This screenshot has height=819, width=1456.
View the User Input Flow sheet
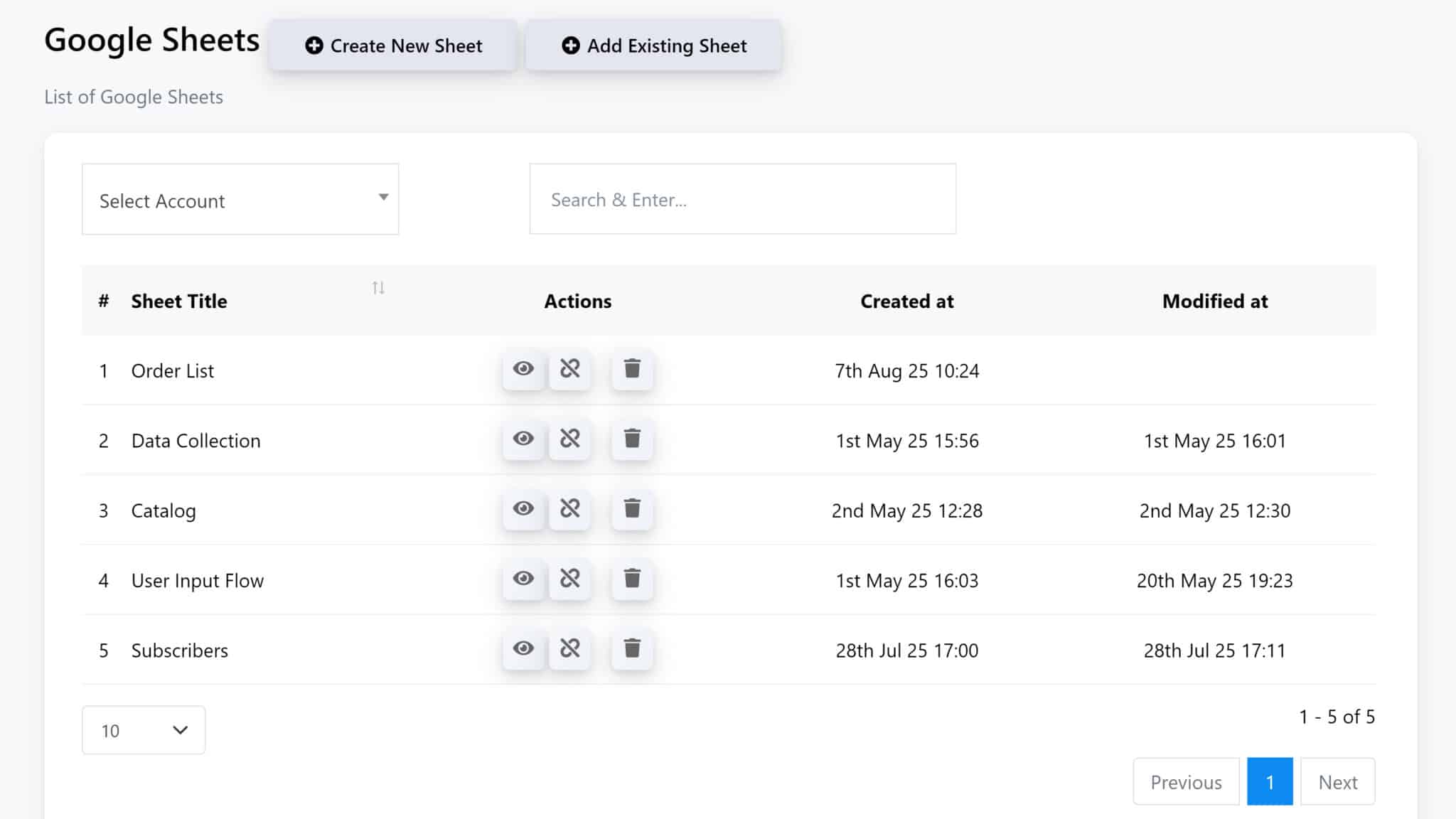click(x=523, y=579)
